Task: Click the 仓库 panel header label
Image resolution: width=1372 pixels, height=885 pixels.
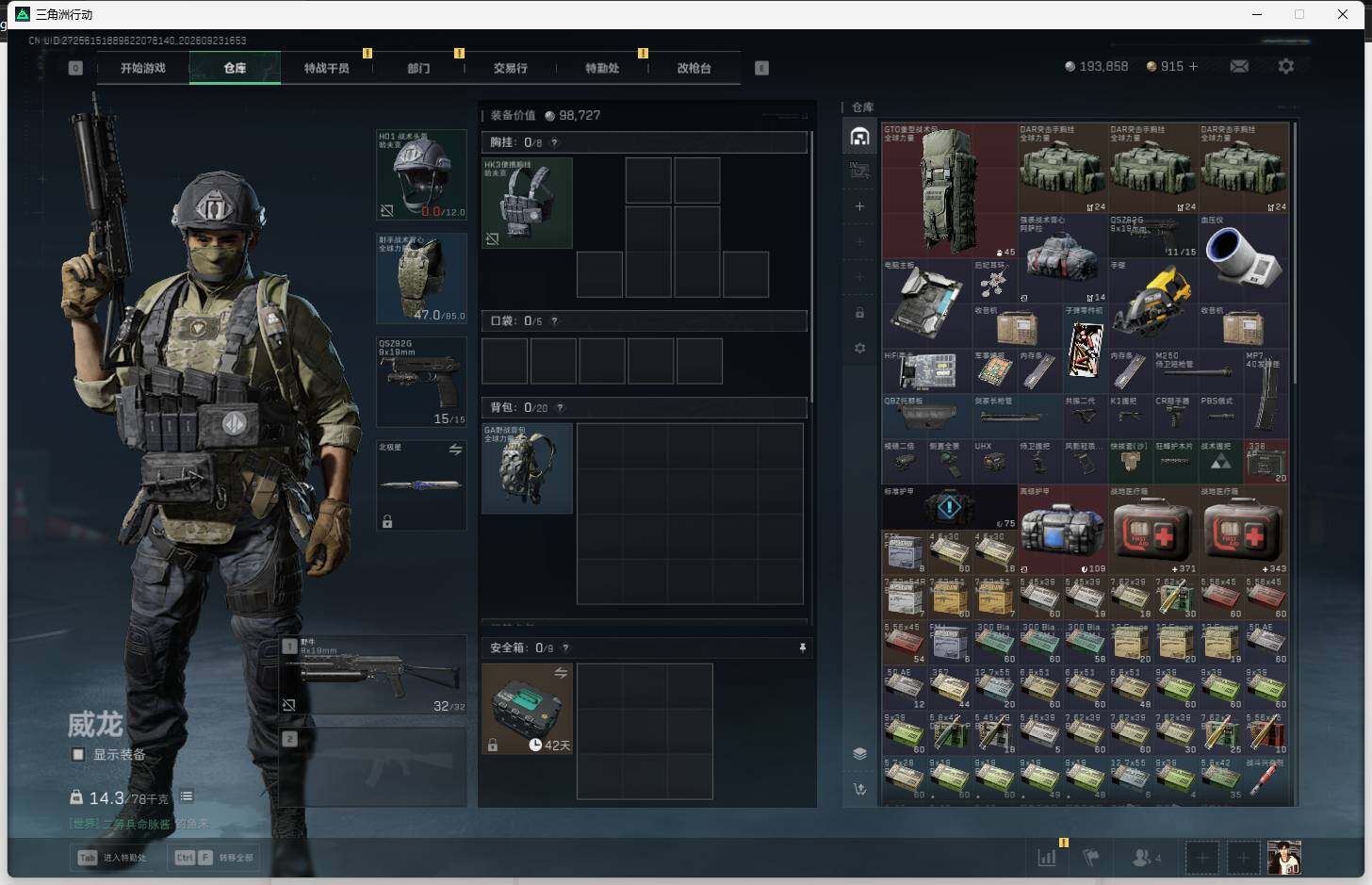Action: tap(862, 107)
